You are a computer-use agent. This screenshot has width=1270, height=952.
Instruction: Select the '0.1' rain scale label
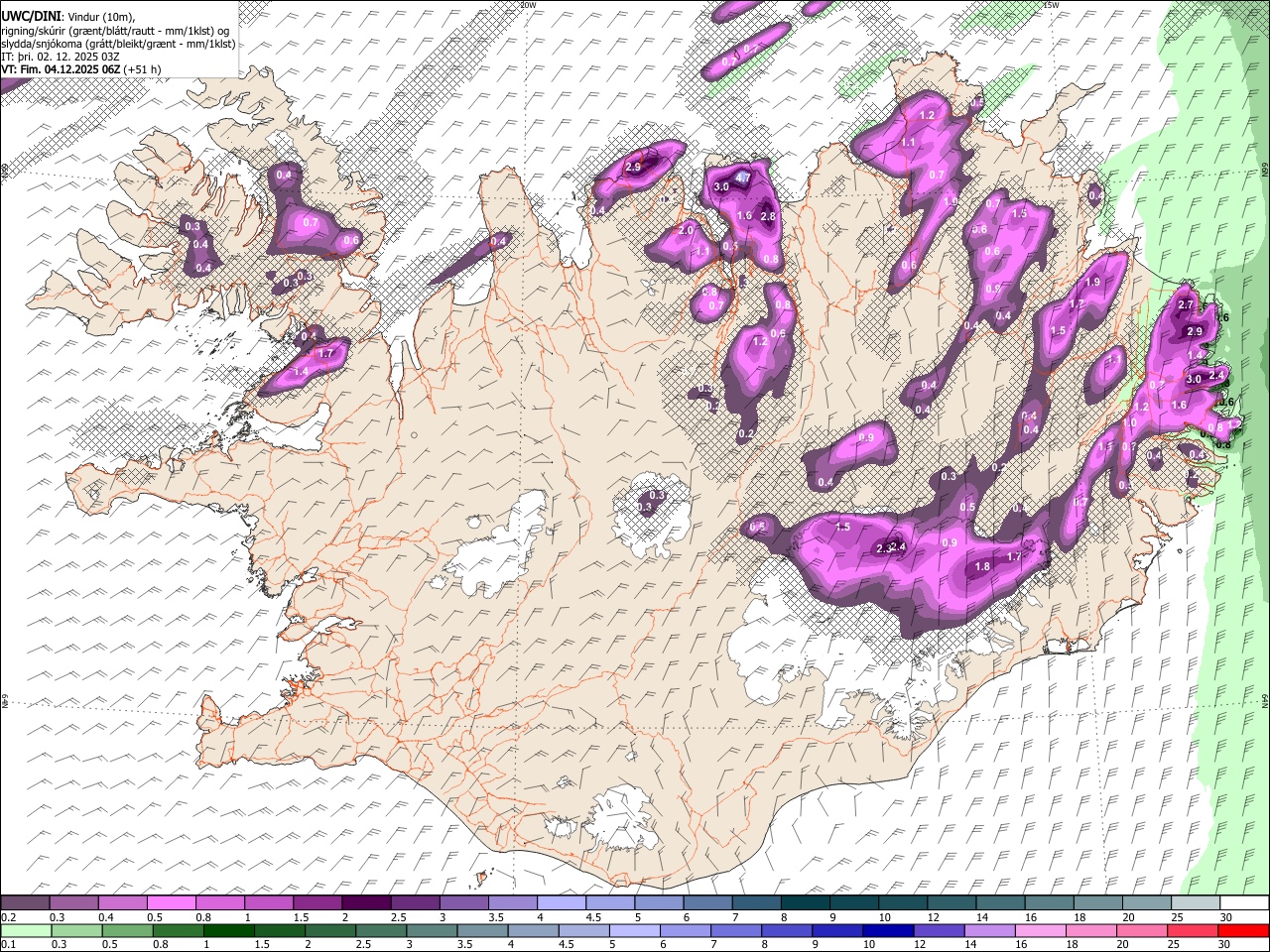[x=8, y=945]
